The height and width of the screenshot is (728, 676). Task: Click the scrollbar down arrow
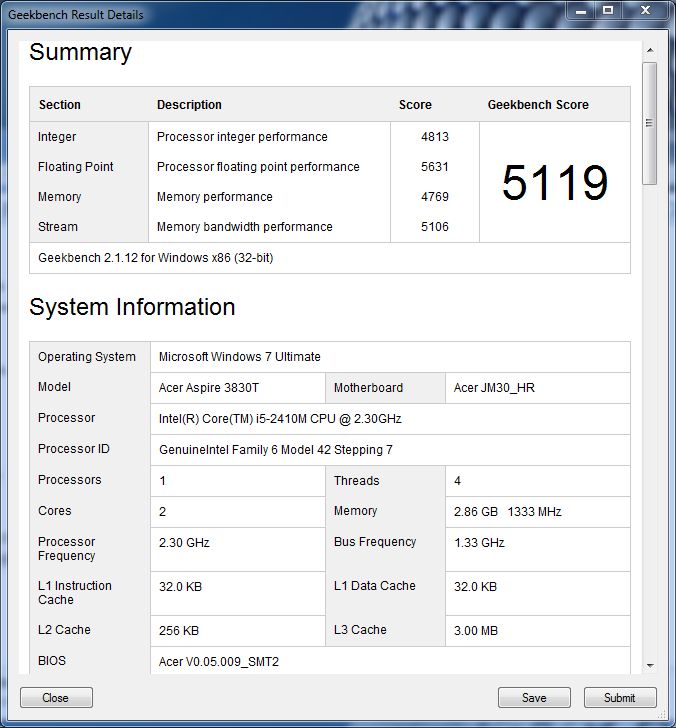coord(650,666)
